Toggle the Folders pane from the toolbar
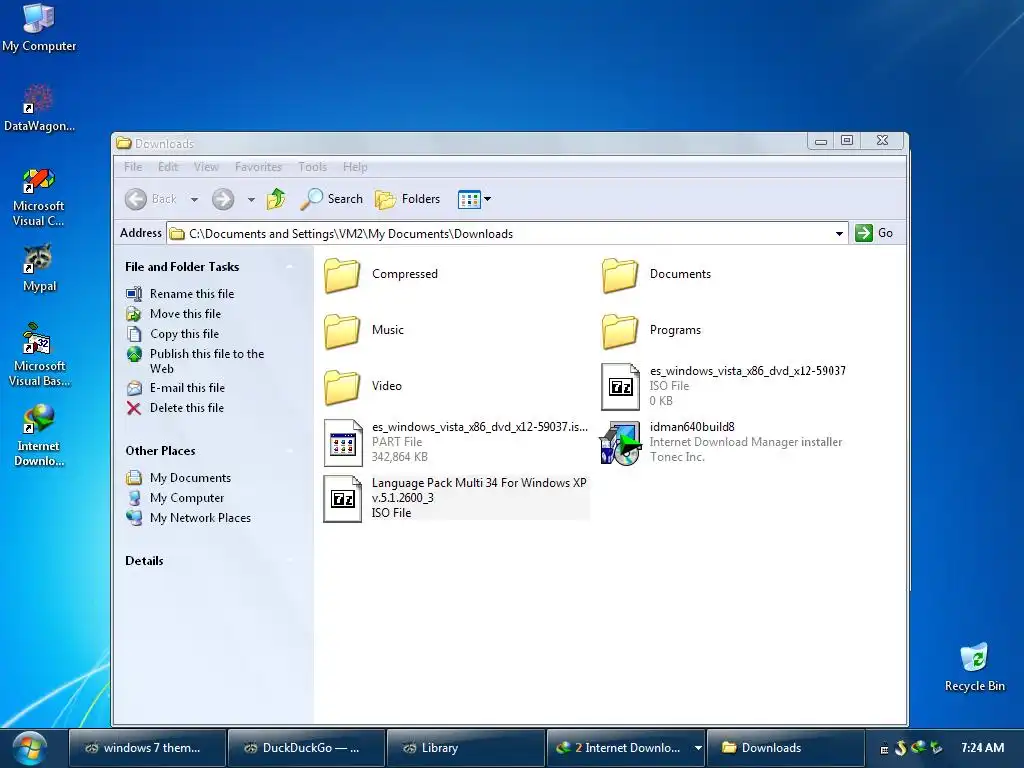Screen dimensions: 1024x768 [408, 199]
